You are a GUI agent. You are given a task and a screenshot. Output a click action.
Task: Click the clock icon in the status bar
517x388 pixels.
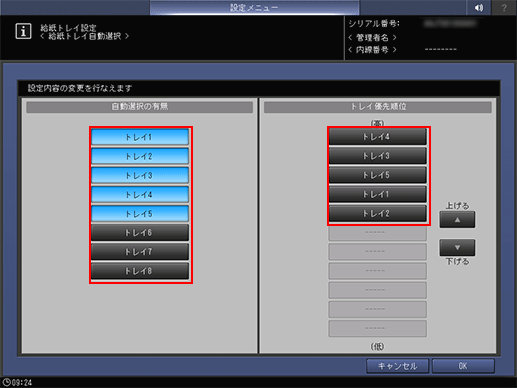coord(6,382)
